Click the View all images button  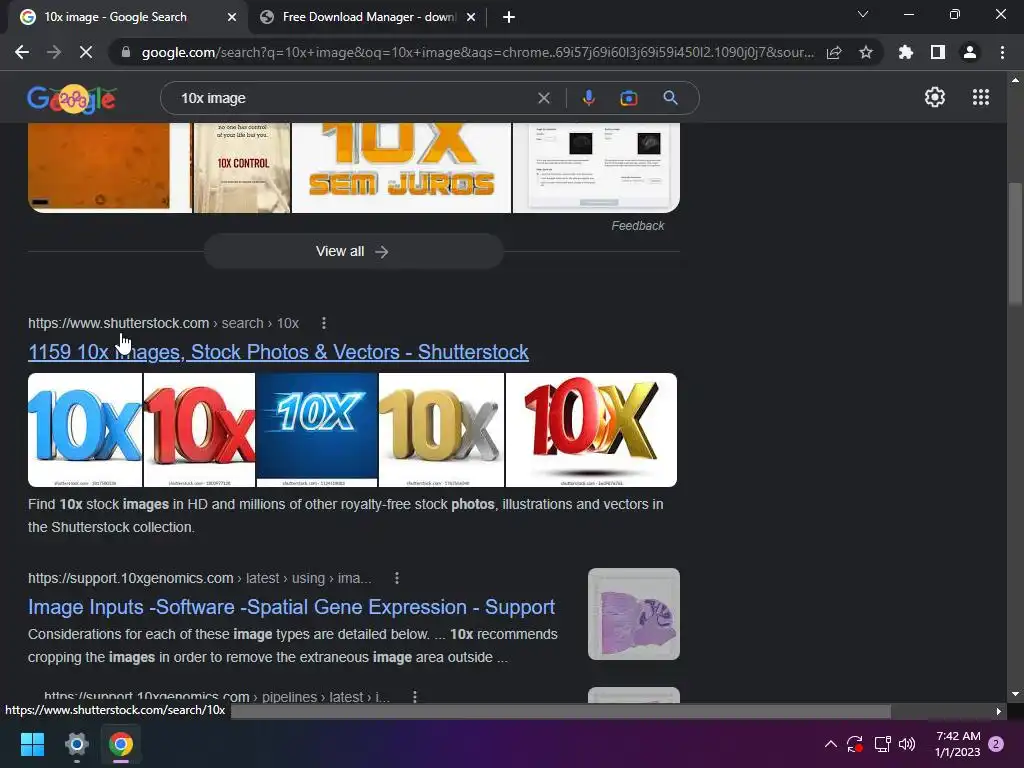point(353,251)
